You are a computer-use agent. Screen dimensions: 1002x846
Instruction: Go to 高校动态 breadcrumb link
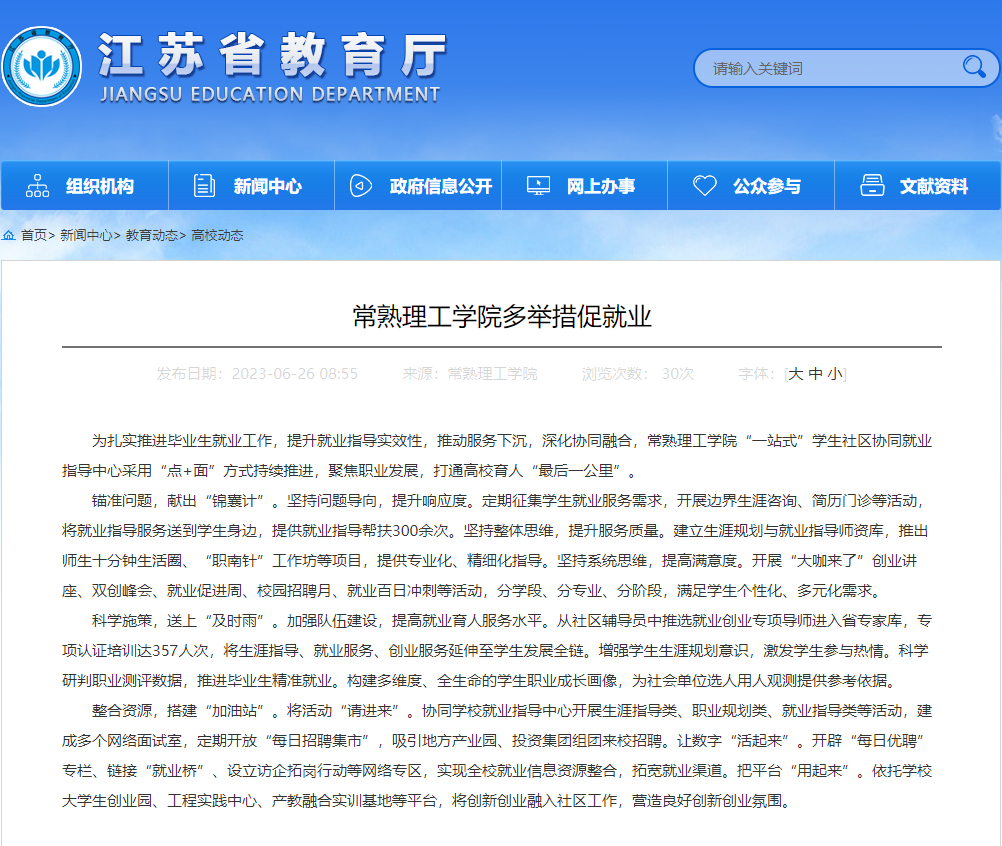coord(217,235)
